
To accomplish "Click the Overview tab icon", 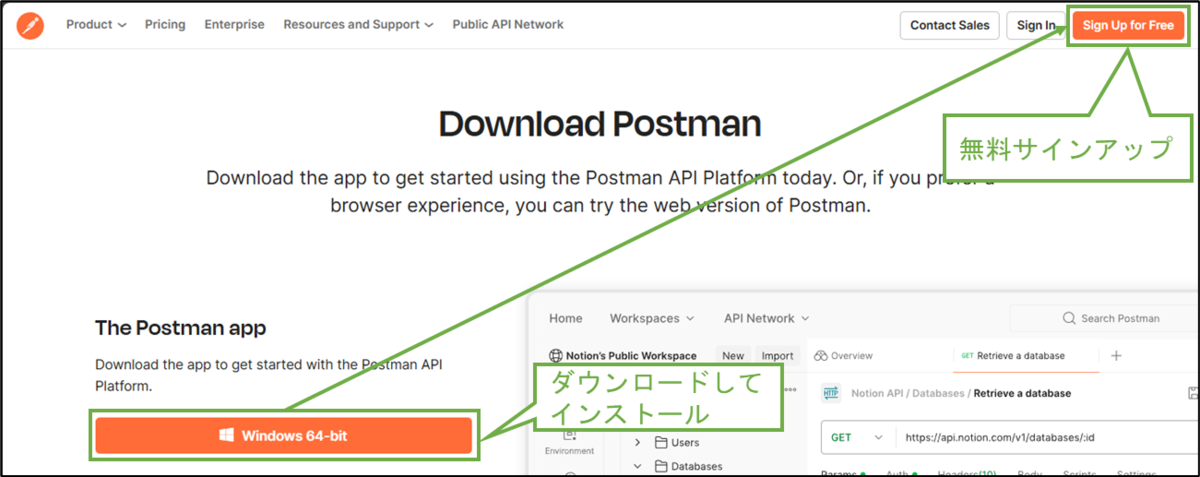I will coord(821,356).
